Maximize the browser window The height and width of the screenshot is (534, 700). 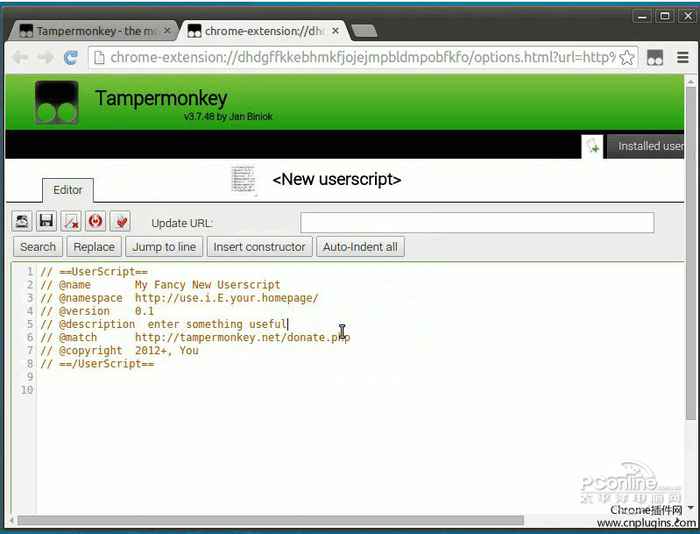point(665,16)
